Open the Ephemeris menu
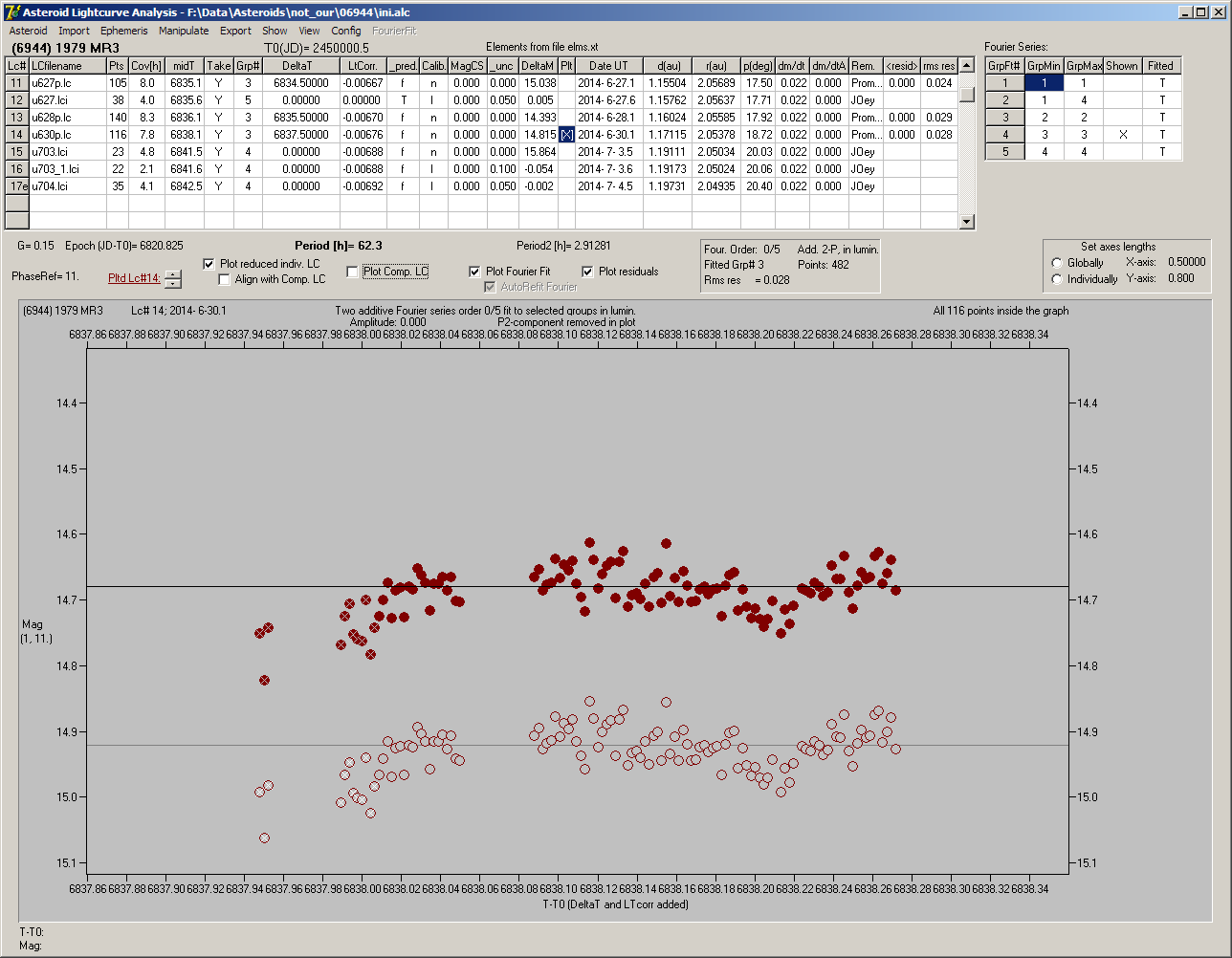The width and height of the screenshot is (1232, 958). (x=124, y=31)
